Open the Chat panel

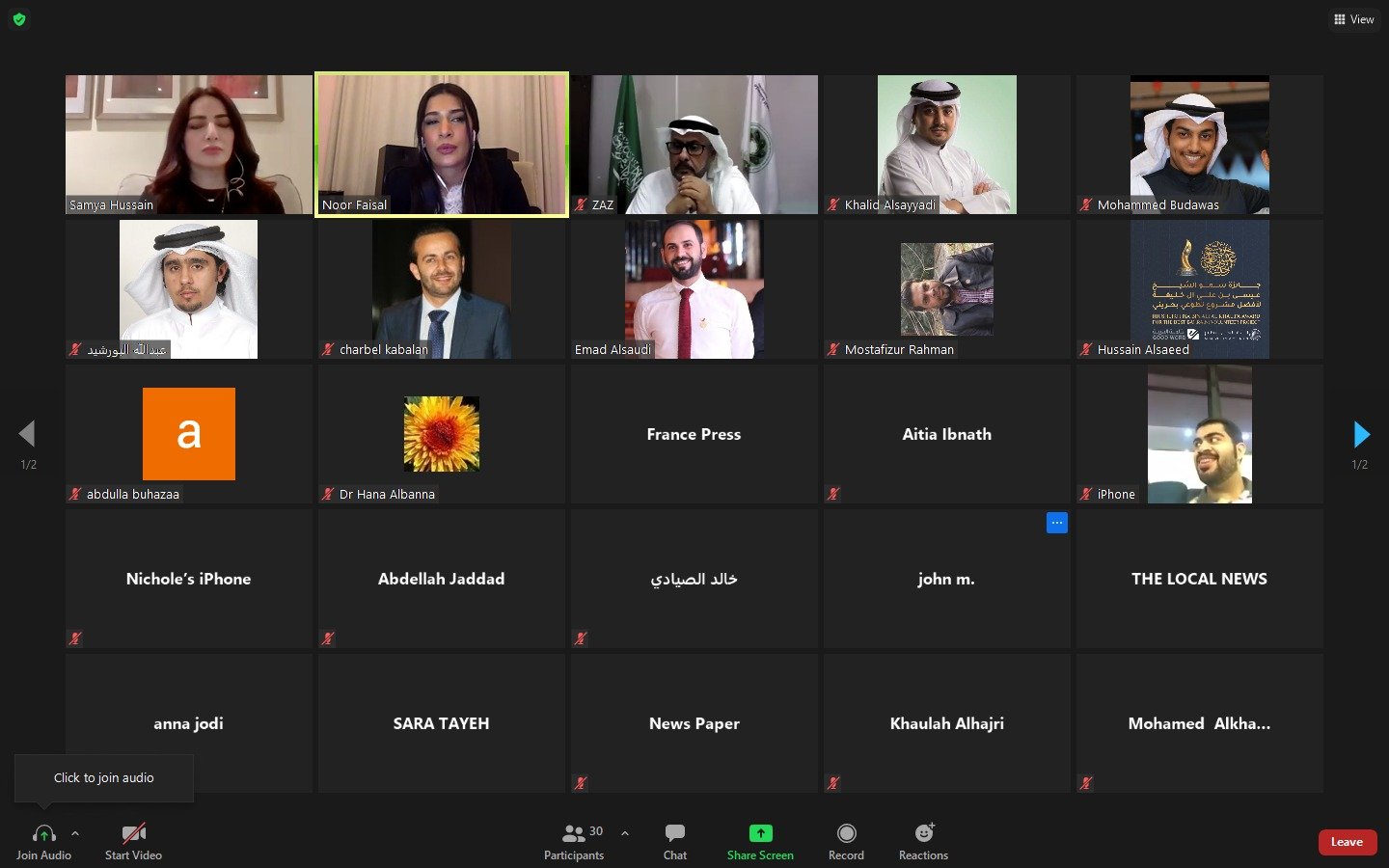pyautogui.click(x=675, y=840)
